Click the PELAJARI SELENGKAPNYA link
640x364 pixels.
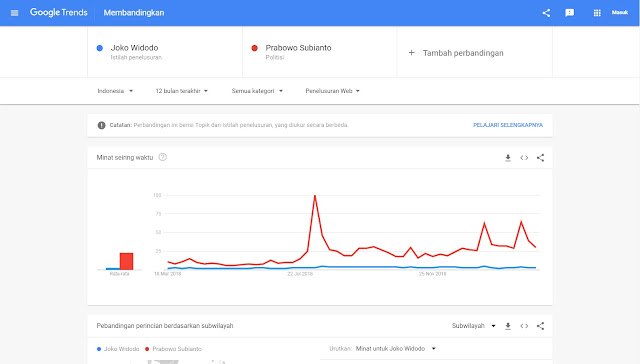point(508,125)
